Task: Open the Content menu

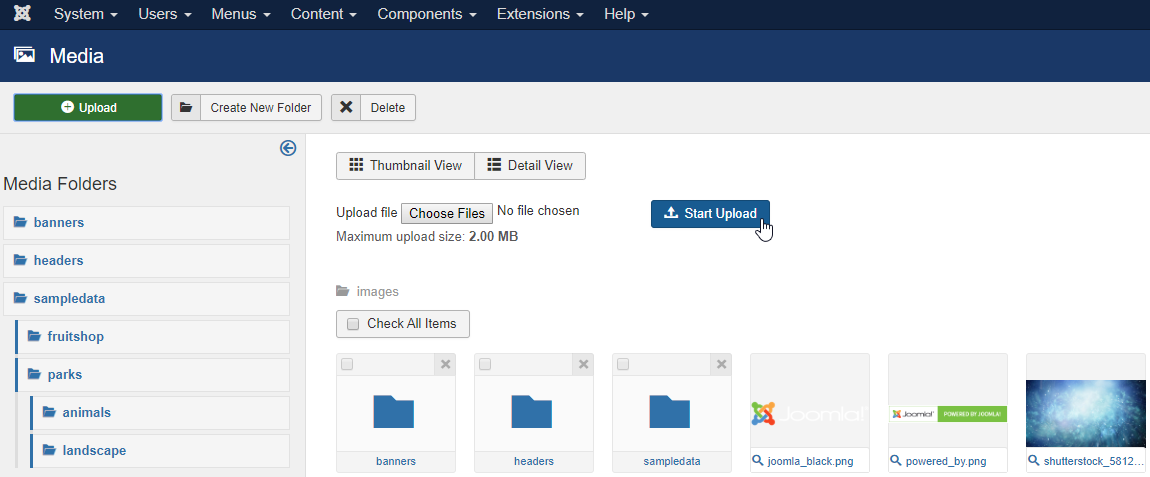Action: (x=324, y=15)
